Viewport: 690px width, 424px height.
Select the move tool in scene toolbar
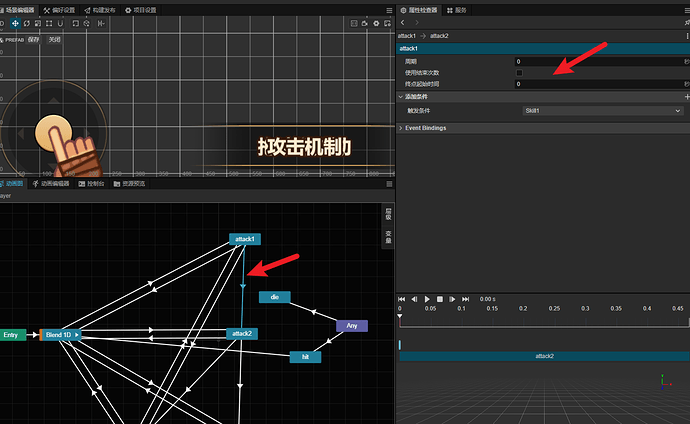click(15, 23)
